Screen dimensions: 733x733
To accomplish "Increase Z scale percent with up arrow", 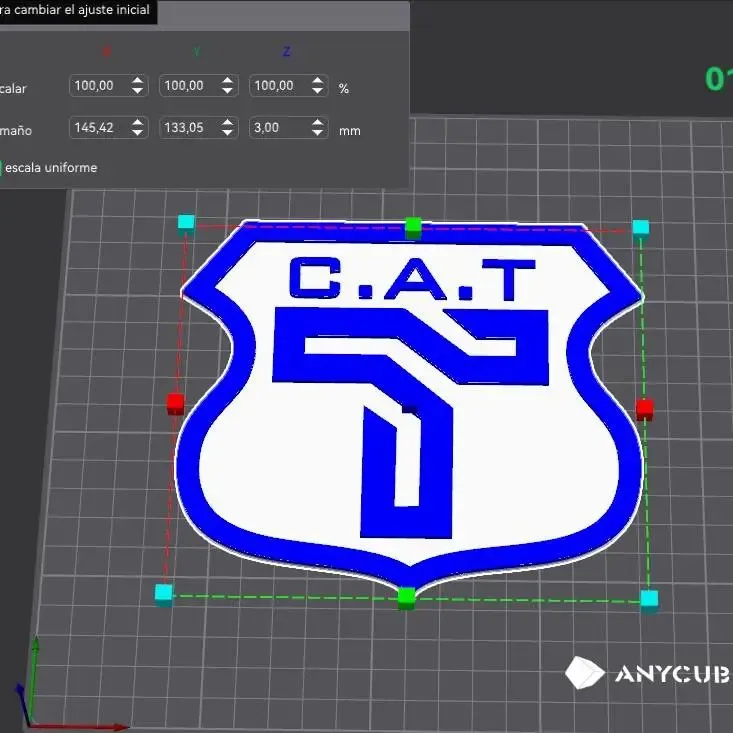I will pyautogui.click(x=318, y=80).
